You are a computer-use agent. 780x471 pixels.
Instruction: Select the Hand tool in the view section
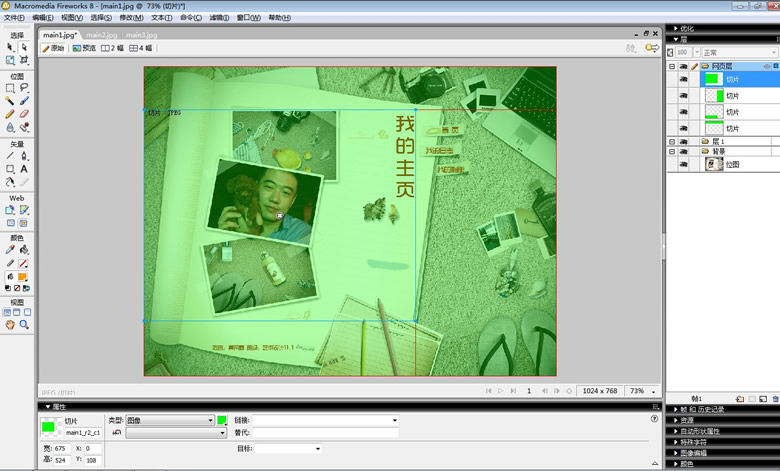pos(10,325)
